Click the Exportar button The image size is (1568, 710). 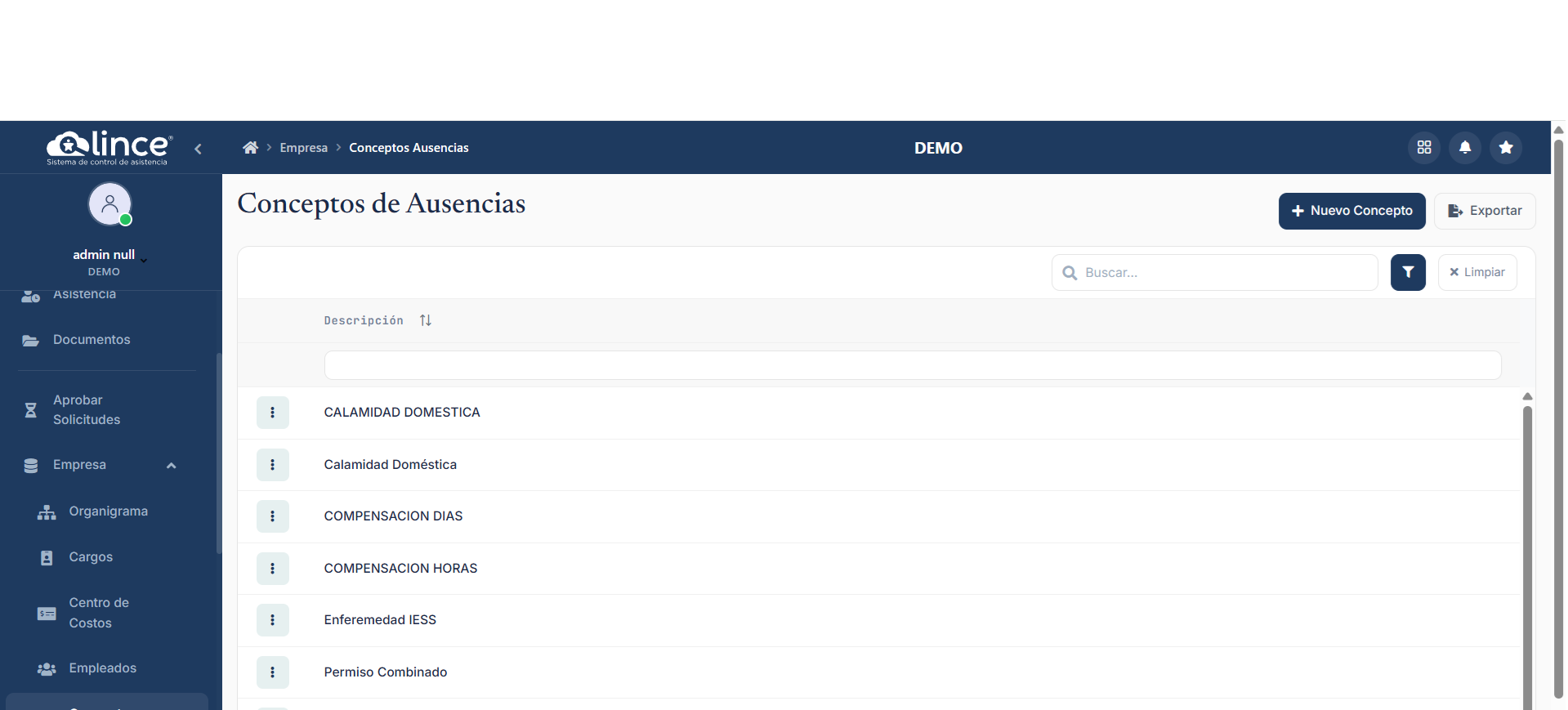1485,211
